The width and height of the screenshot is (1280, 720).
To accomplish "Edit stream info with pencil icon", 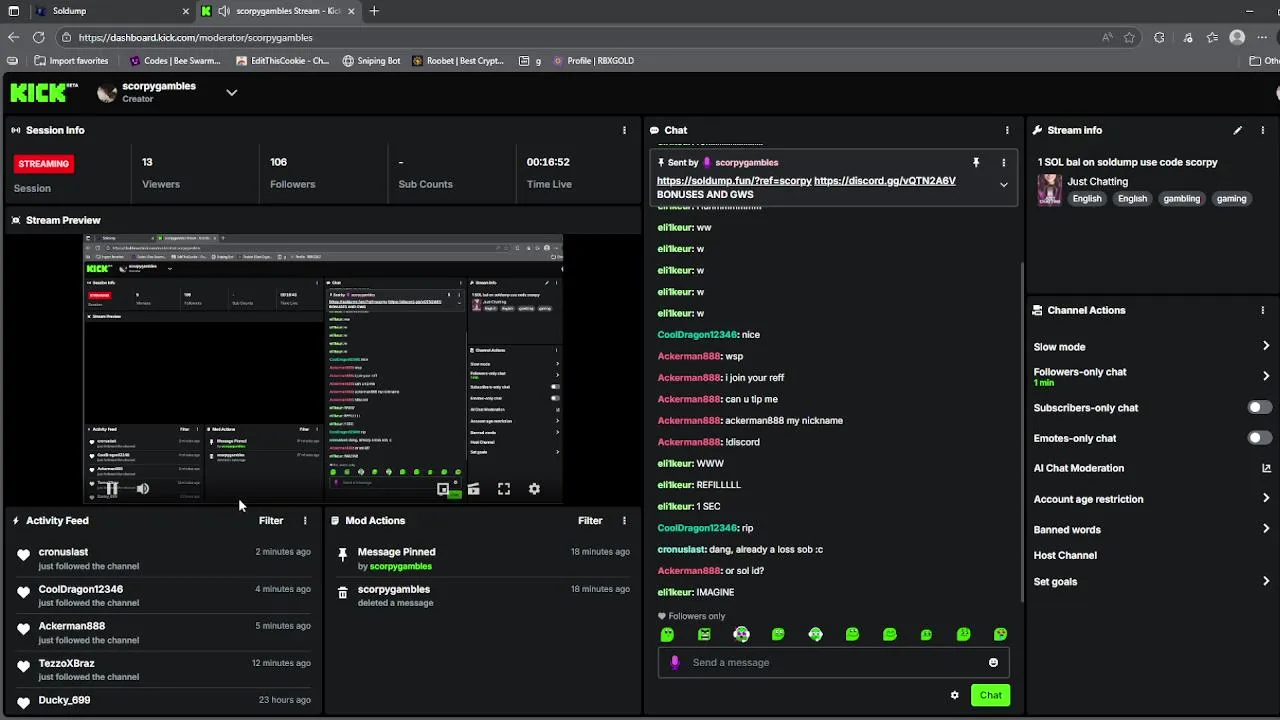I will point(1237,130).
